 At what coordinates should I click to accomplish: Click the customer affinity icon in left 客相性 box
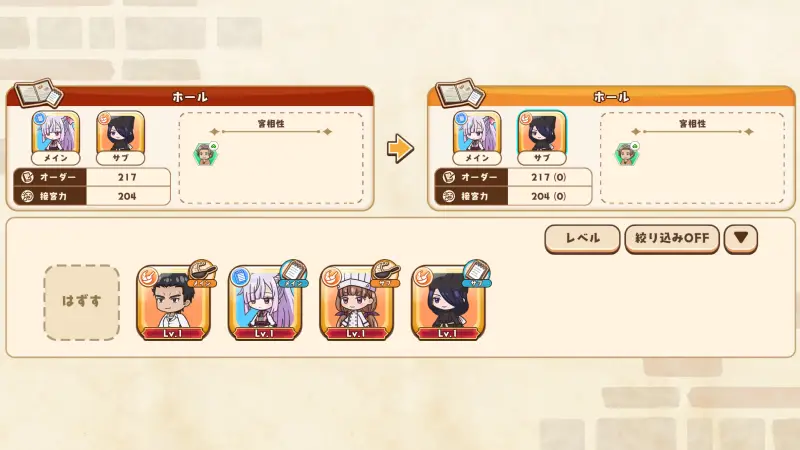tap(205, 154)
